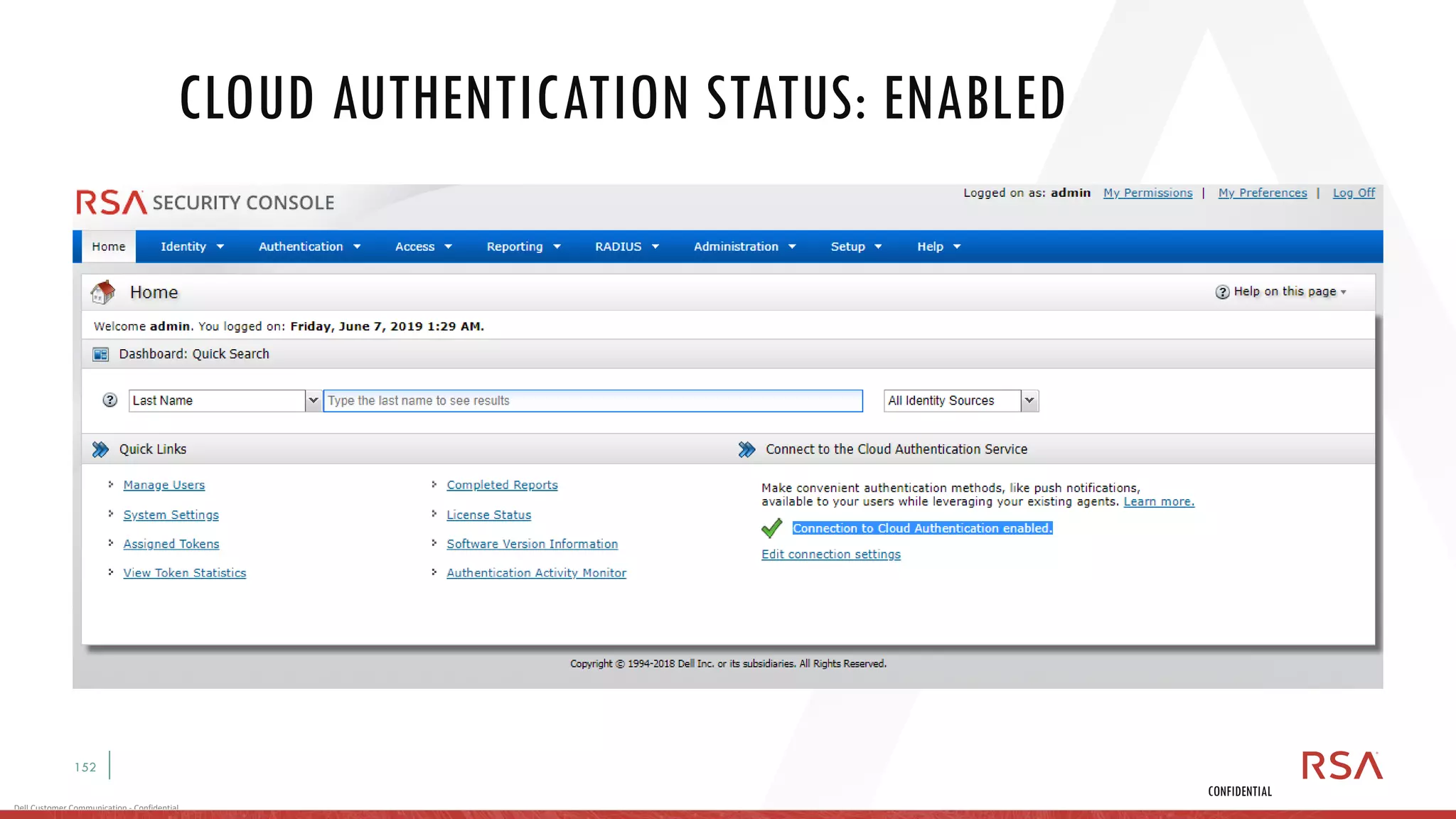Click the Connect to the Cloud Authentication Service heading
This screenshot has width=1456, height=819.
(x=896, y=449)
